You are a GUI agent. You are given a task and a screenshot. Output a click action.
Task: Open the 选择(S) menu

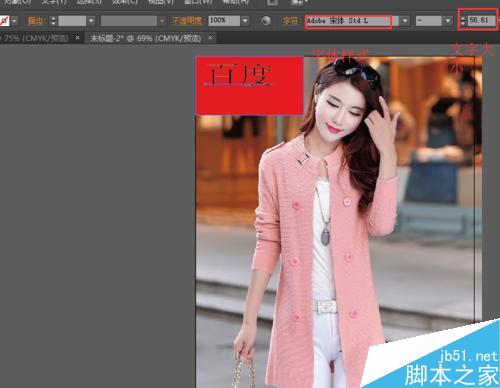(x=89, y=2)
